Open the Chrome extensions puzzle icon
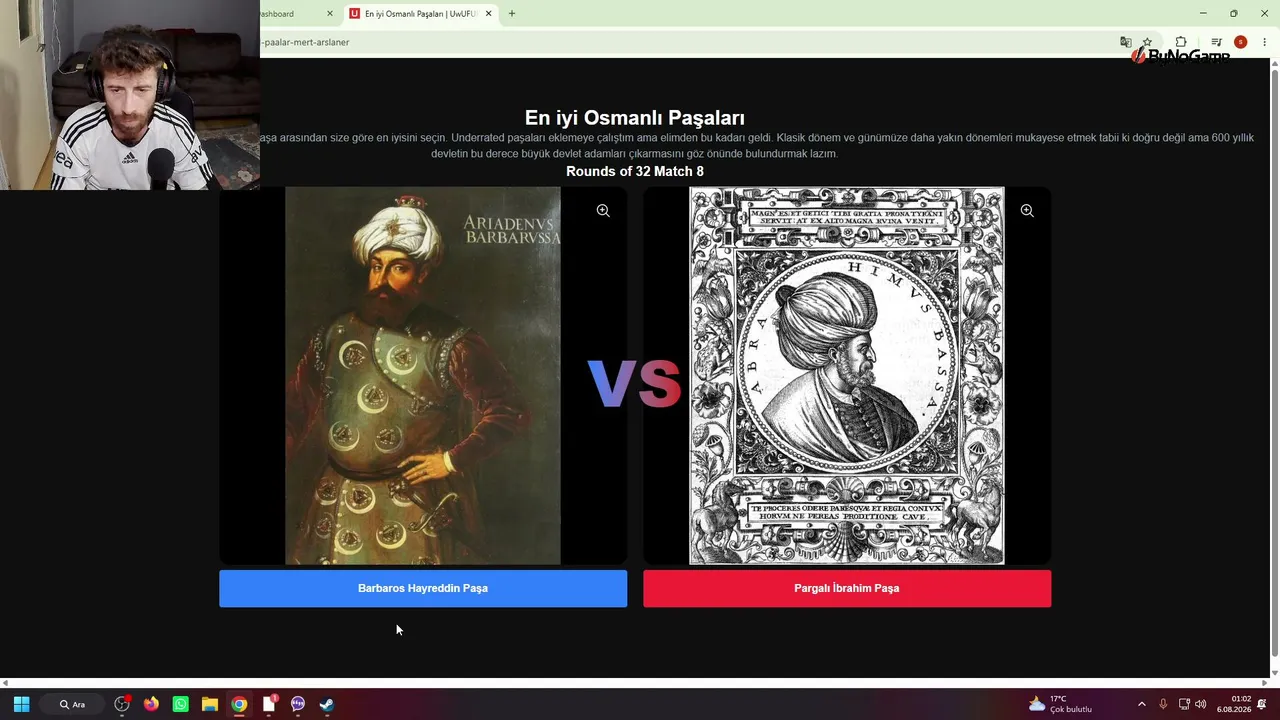 tap(1181, 42)
